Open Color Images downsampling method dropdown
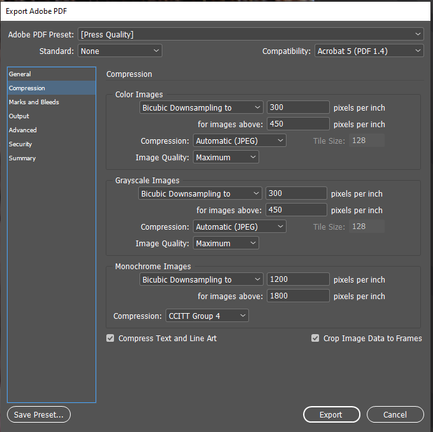 201,108
